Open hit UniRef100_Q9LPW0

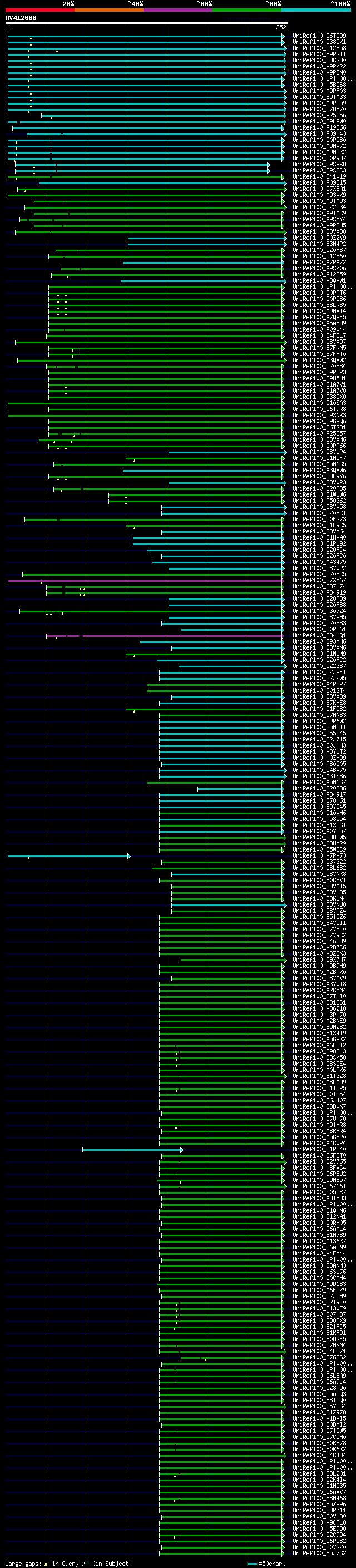[319, 122]
